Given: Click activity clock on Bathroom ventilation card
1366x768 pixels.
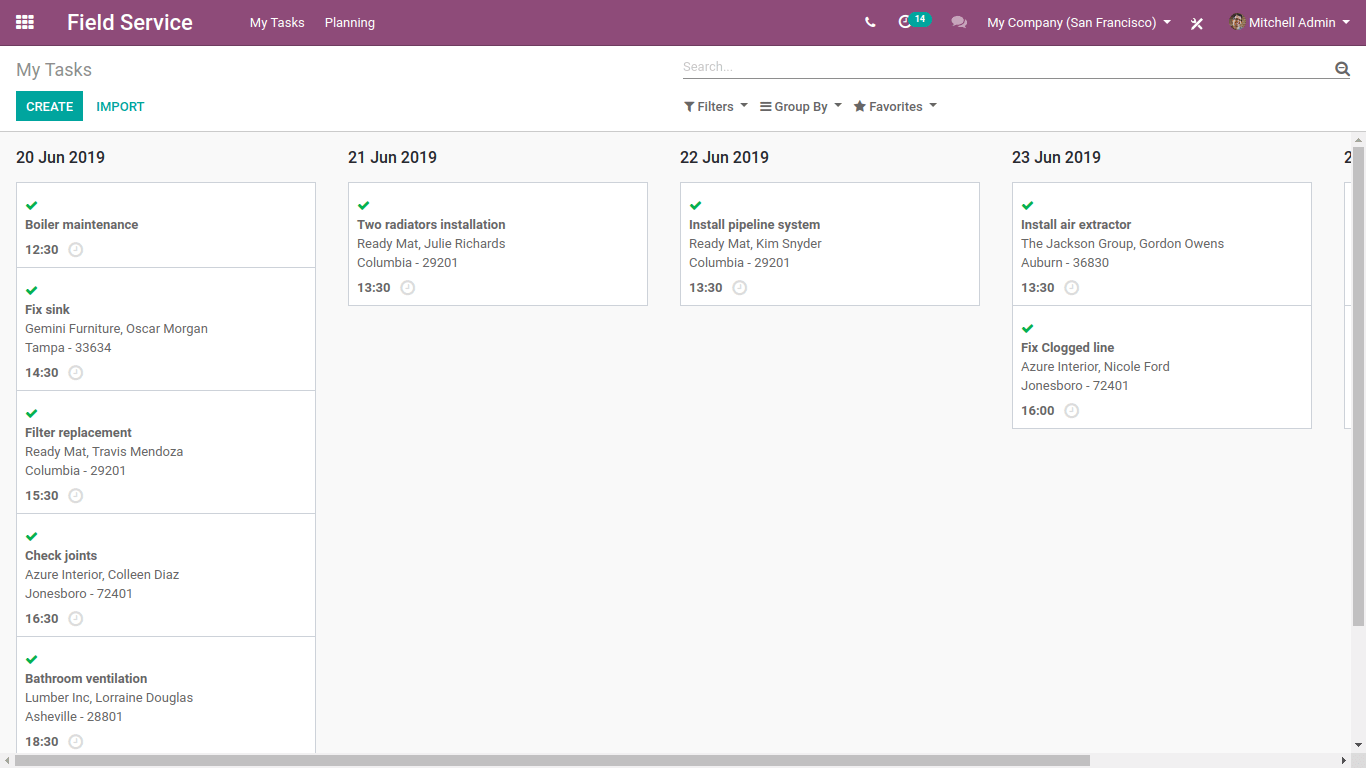Looking at the screenshot, I should (x=76, y=742).
